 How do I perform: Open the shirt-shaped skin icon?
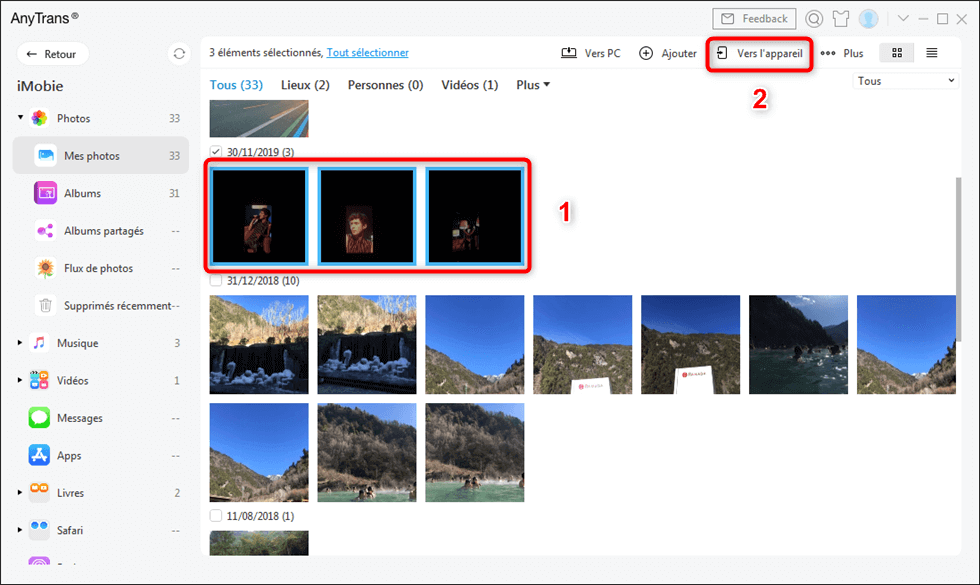841,19
